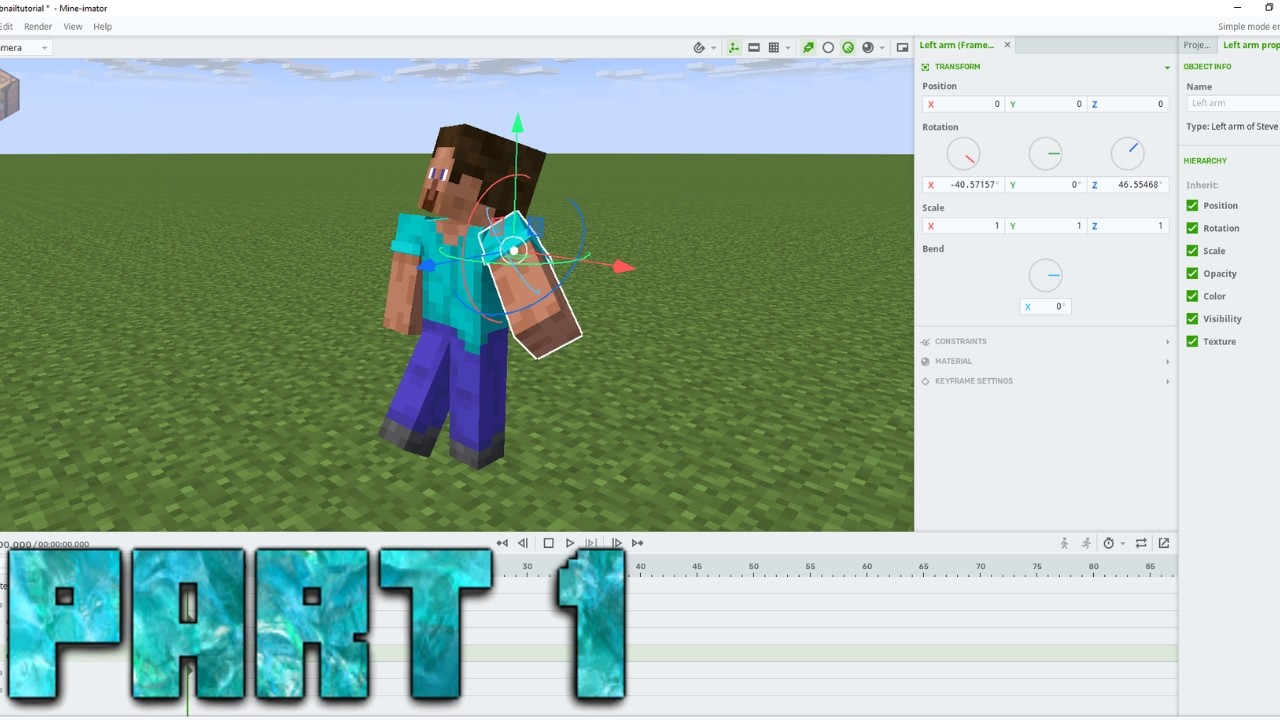Toggle the Transform section enable icon
The width and height of the screenshot is (1280, 720).
pos(925,67)
